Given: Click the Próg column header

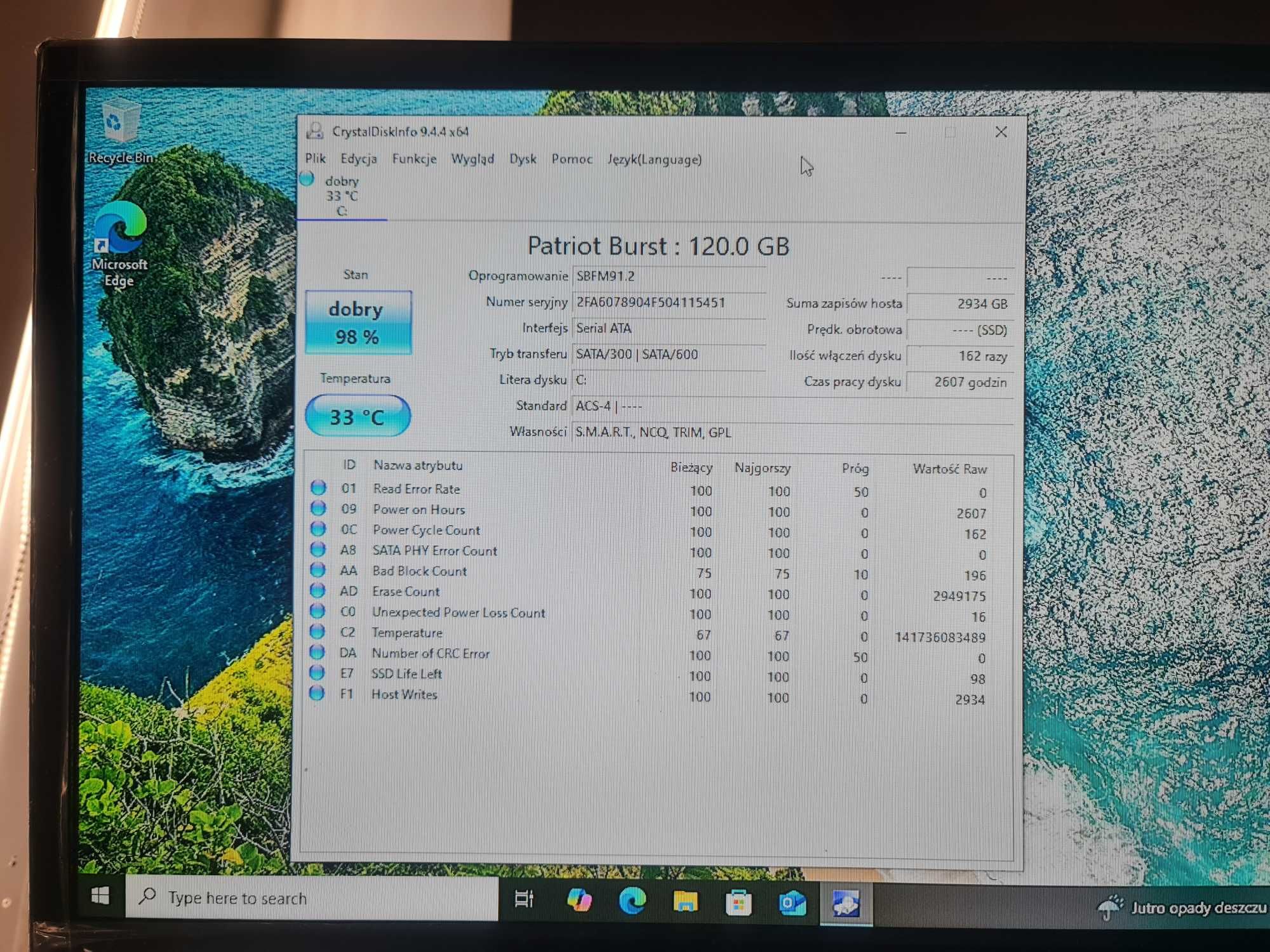Looking at the screenshot, I should tap(855, 468).
